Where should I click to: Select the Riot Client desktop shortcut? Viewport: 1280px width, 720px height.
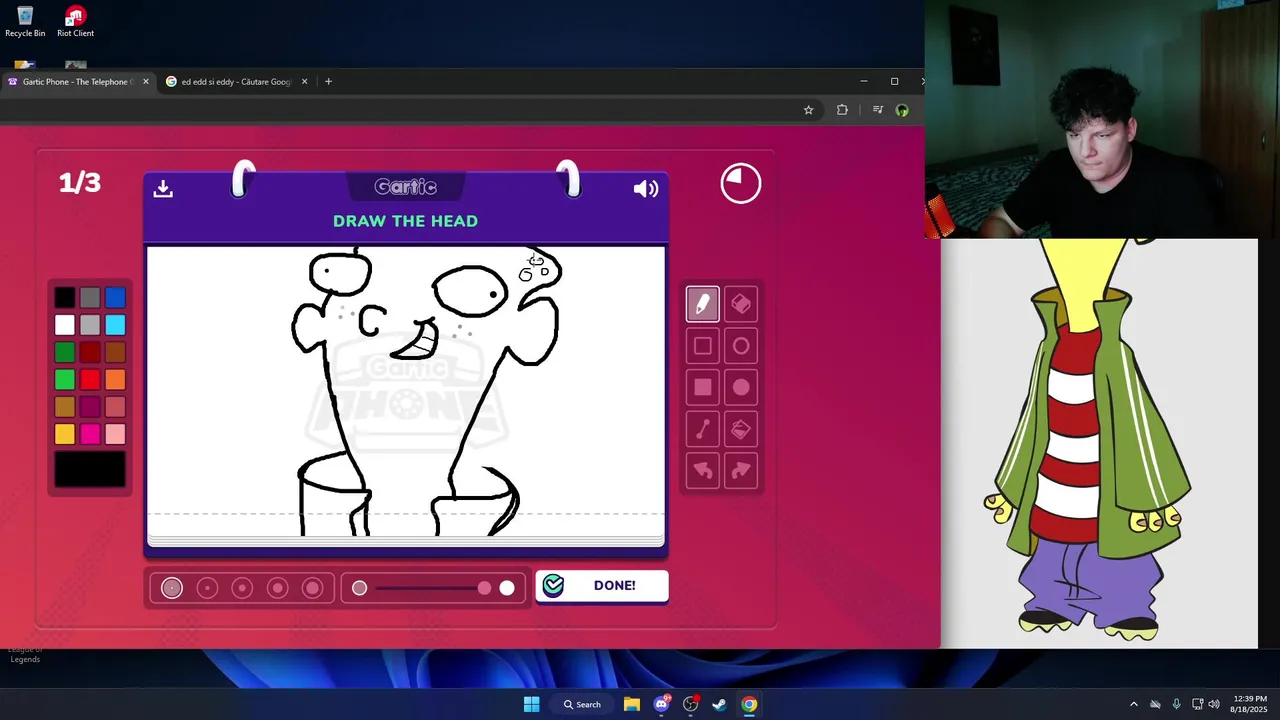(75, 21)
